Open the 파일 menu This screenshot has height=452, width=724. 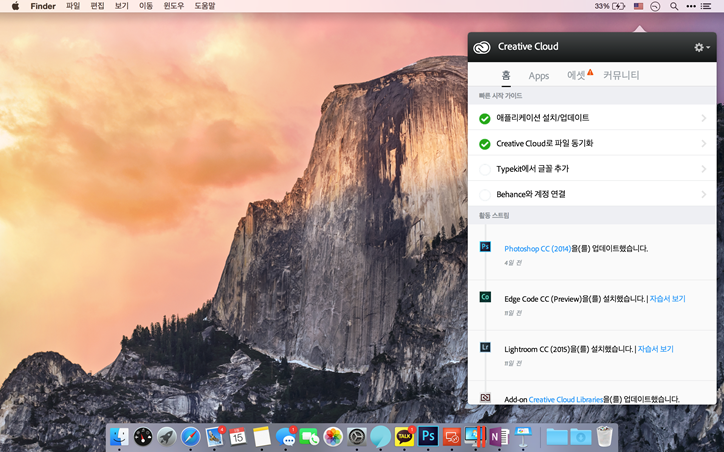pyautogui.click(x=73, y=6)
